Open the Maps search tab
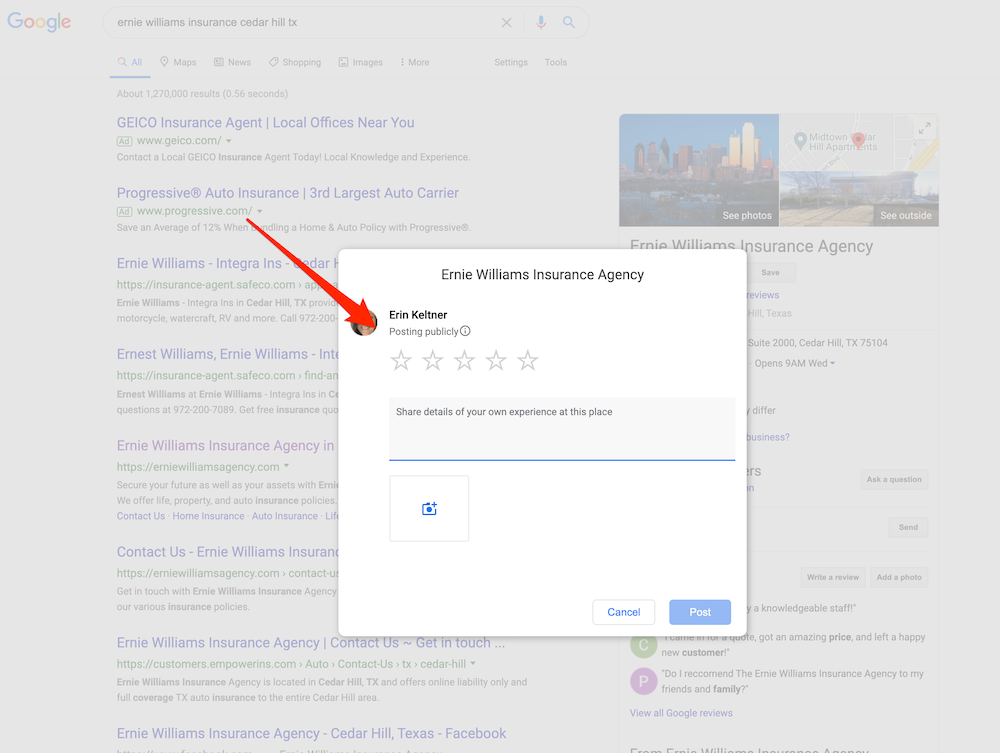Viewport: 1000px width, 753px height. (x=178, y=62)
